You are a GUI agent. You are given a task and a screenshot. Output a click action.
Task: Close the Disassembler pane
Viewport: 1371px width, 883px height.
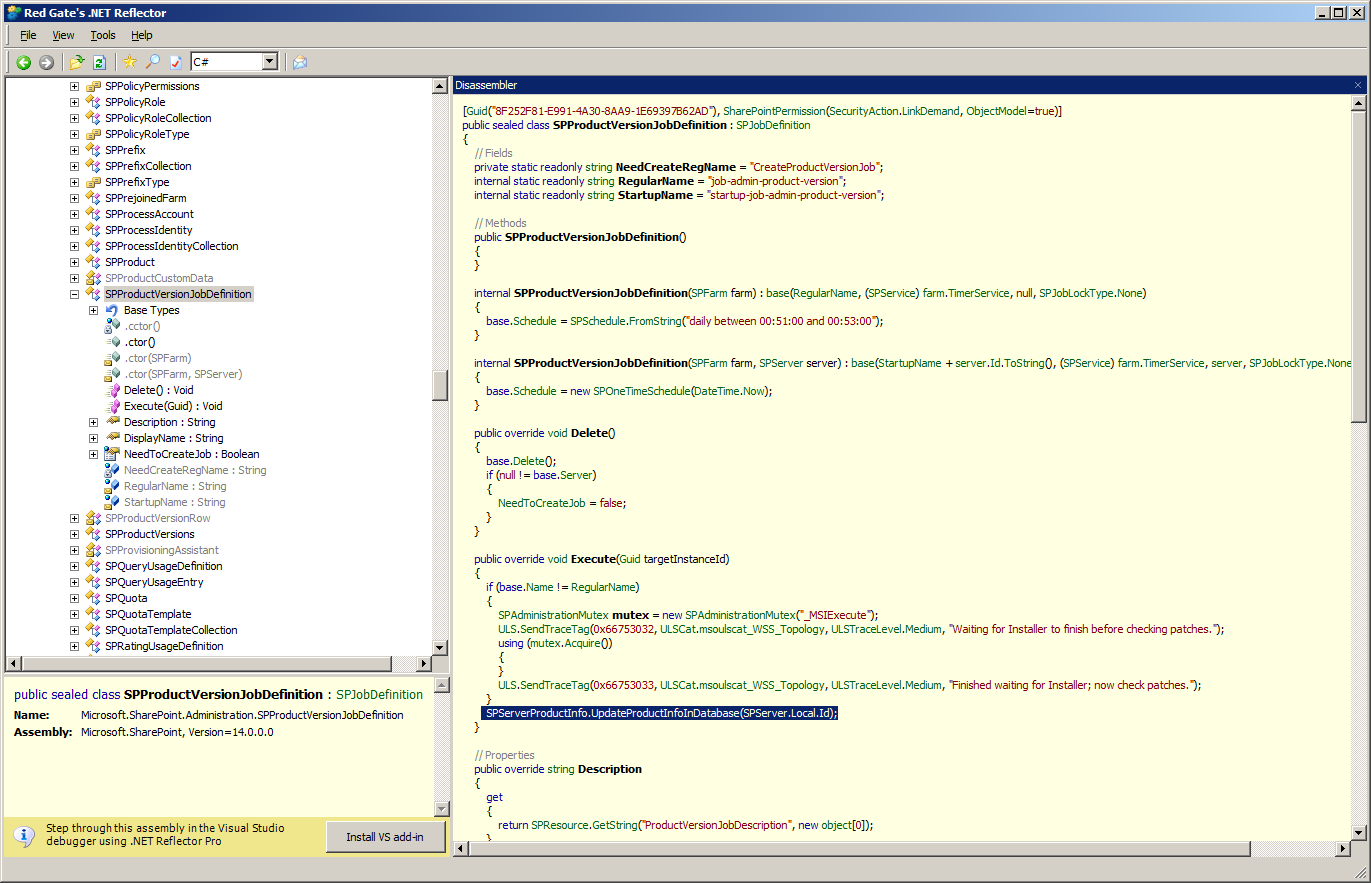point(1357,85)
